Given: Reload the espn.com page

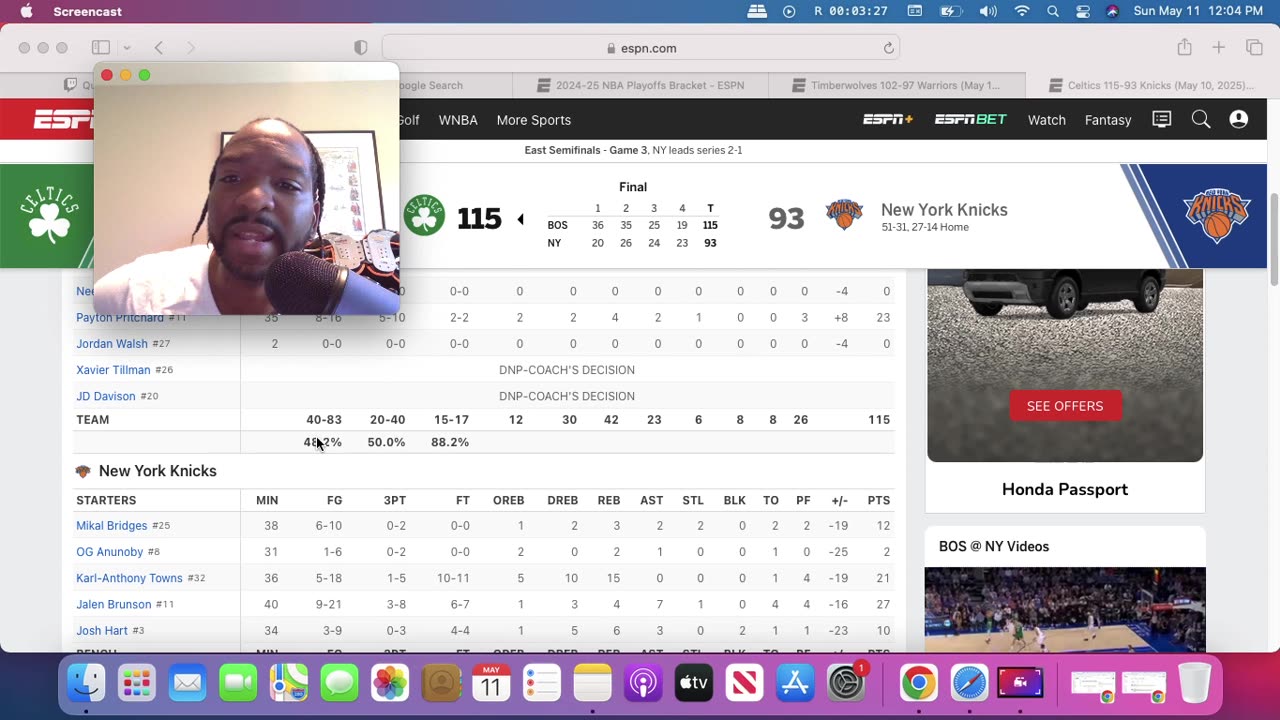Looking at the screenshot, I should 888,48.
